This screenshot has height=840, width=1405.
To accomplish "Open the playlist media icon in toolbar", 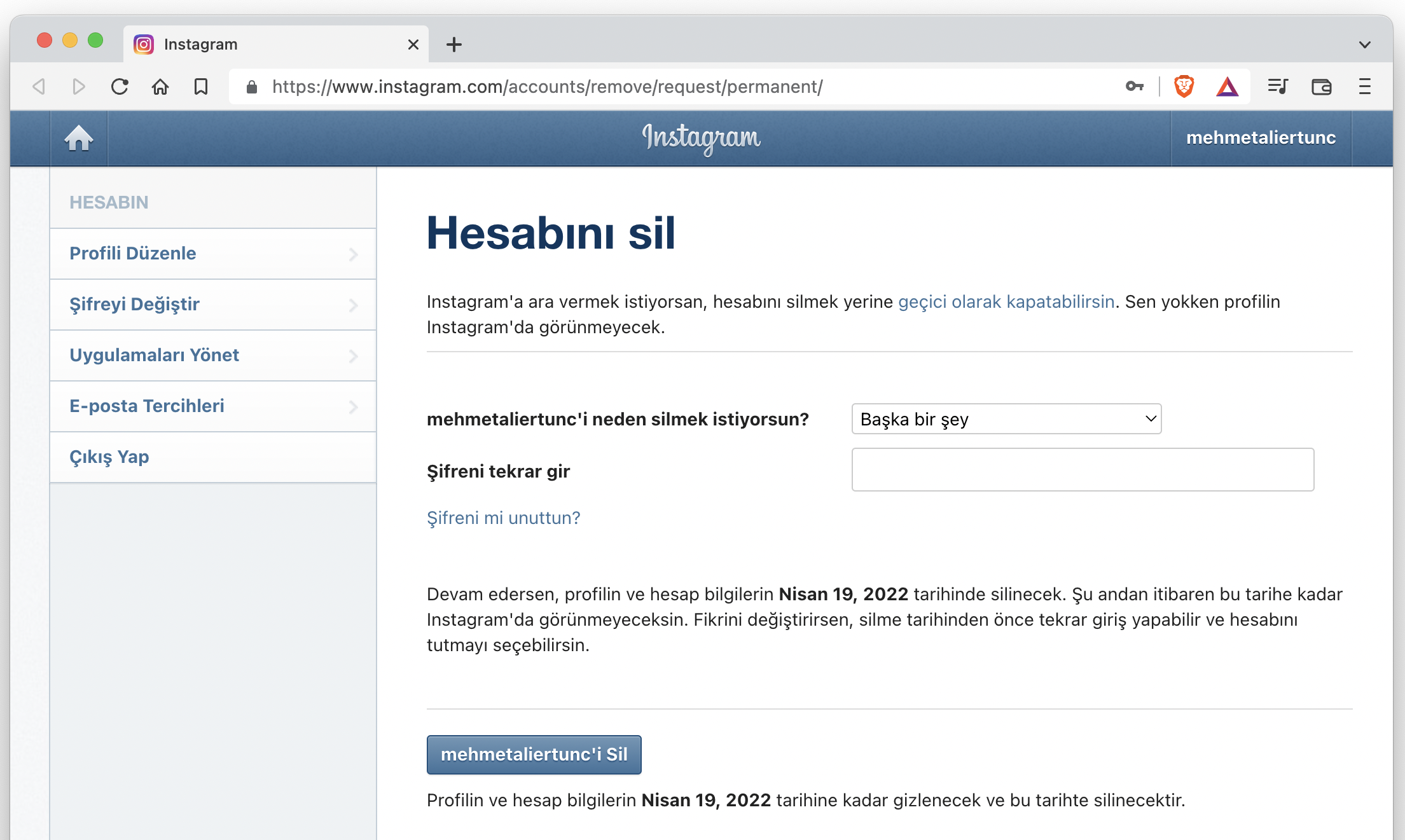I will click(1278, 86).
